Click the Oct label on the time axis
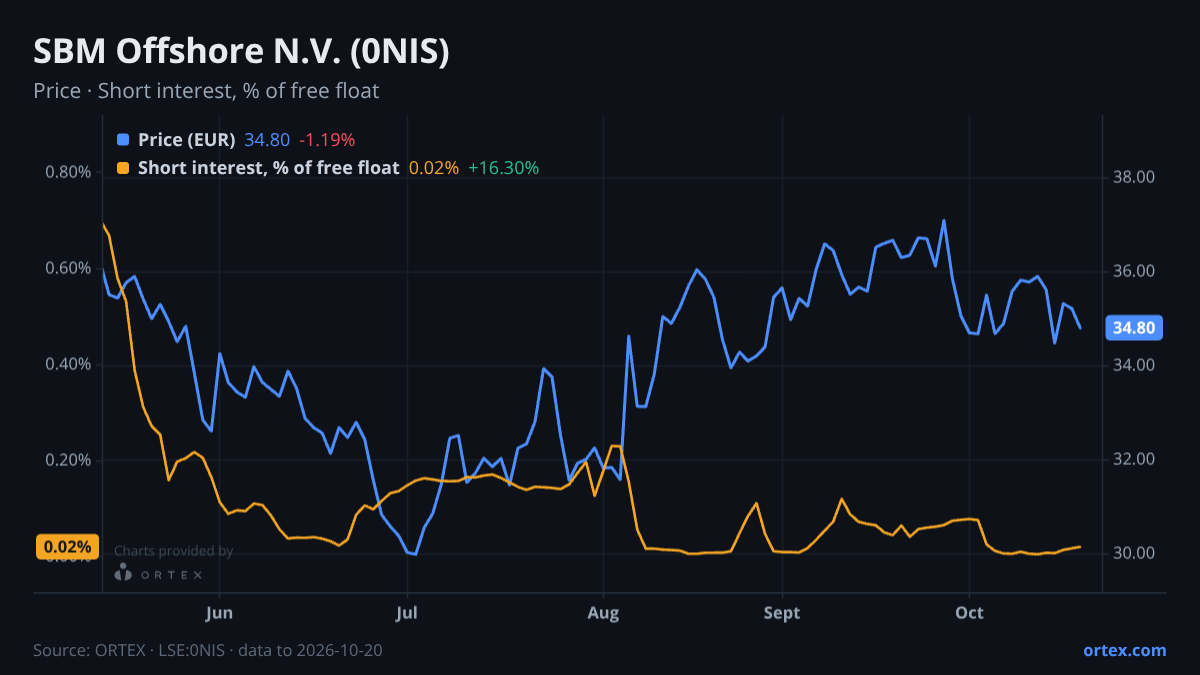 coord(969,613)
